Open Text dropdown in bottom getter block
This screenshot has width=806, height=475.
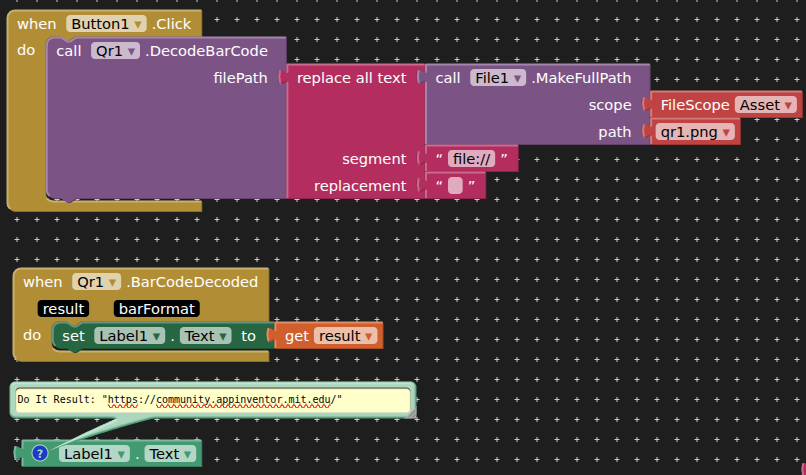tap(170, 454)
